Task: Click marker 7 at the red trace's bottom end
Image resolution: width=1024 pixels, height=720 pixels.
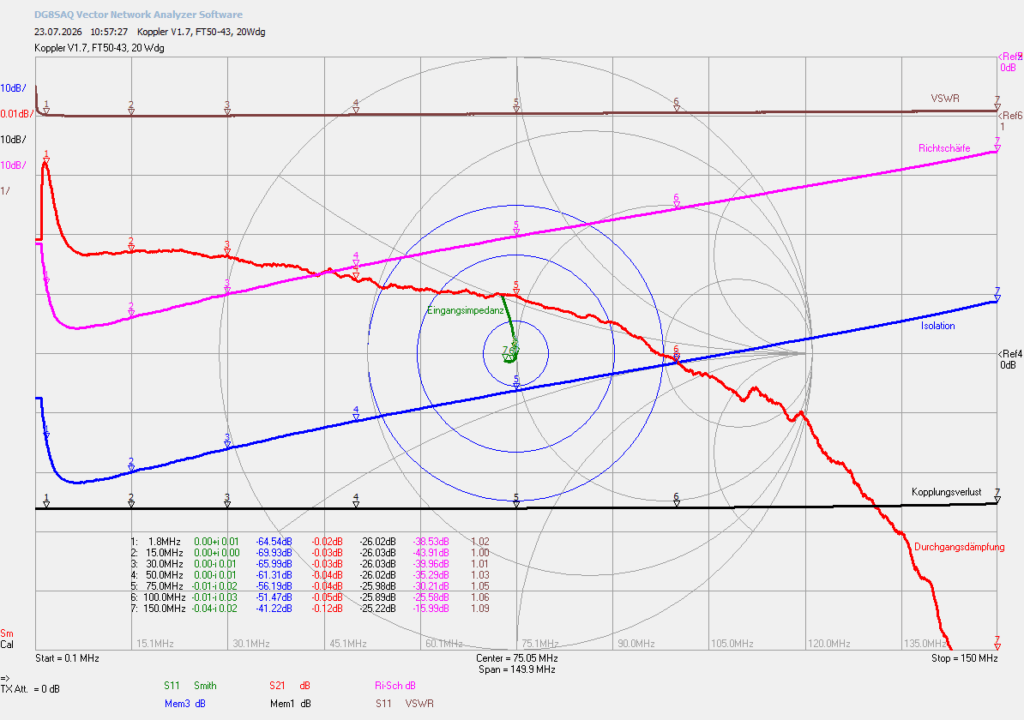Action: tap(997, 643)
